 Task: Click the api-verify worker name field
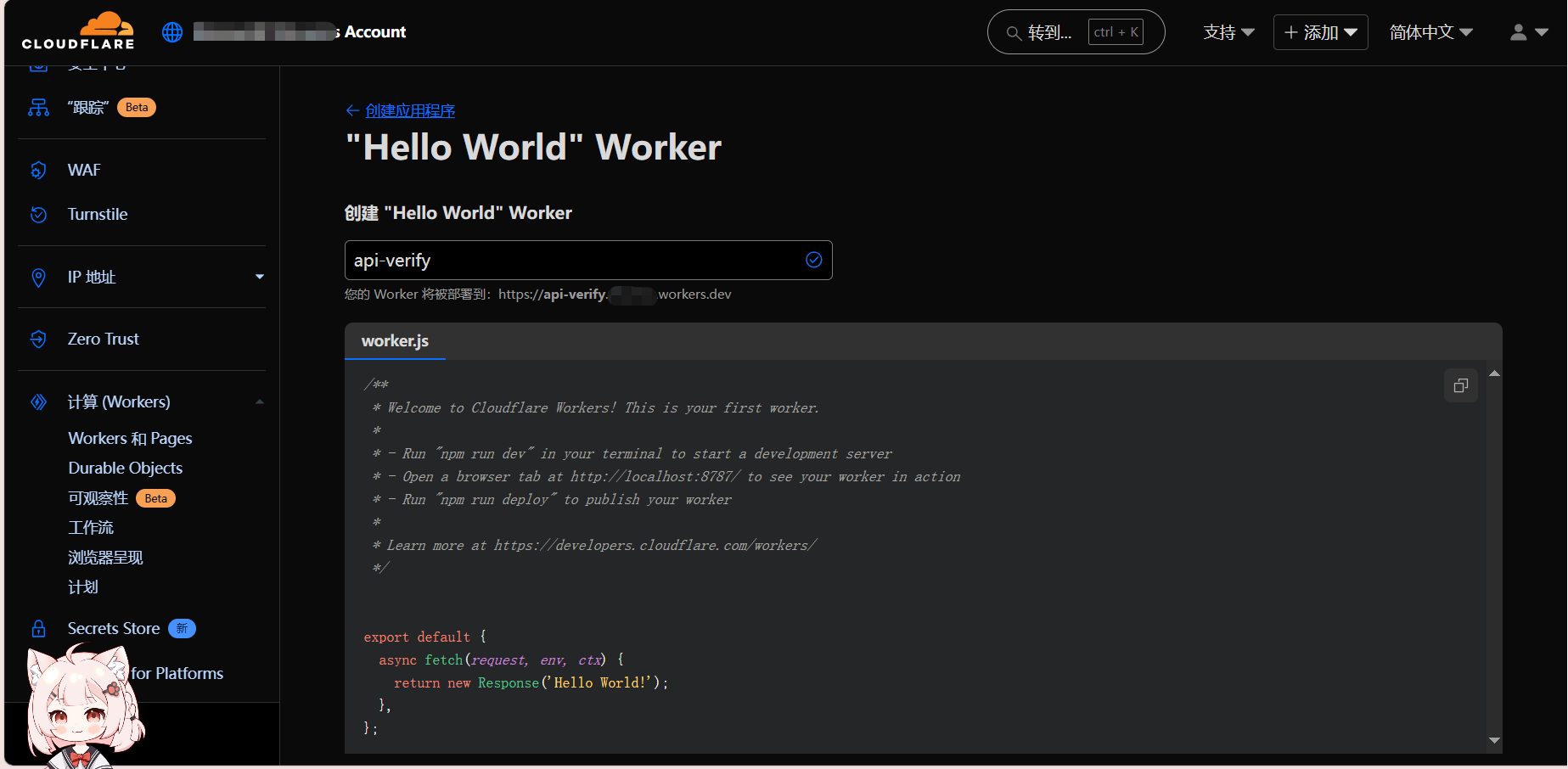click(x=573, y=261)
